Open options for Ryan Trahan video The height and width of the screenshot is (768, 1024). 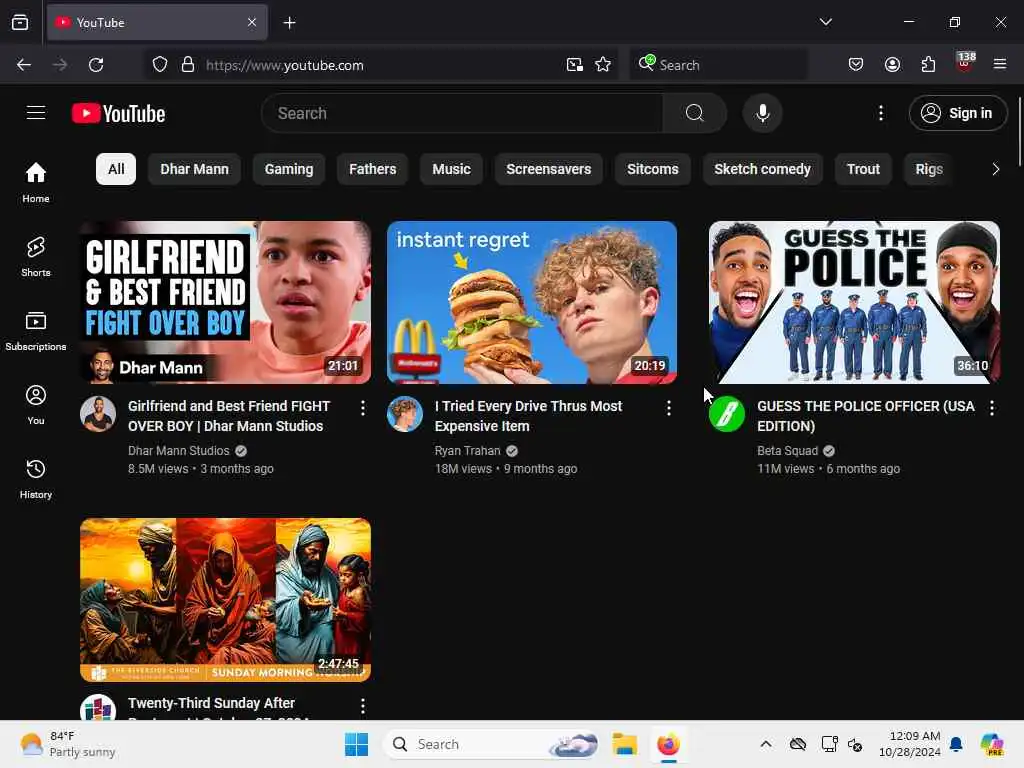tap(669, 408)
